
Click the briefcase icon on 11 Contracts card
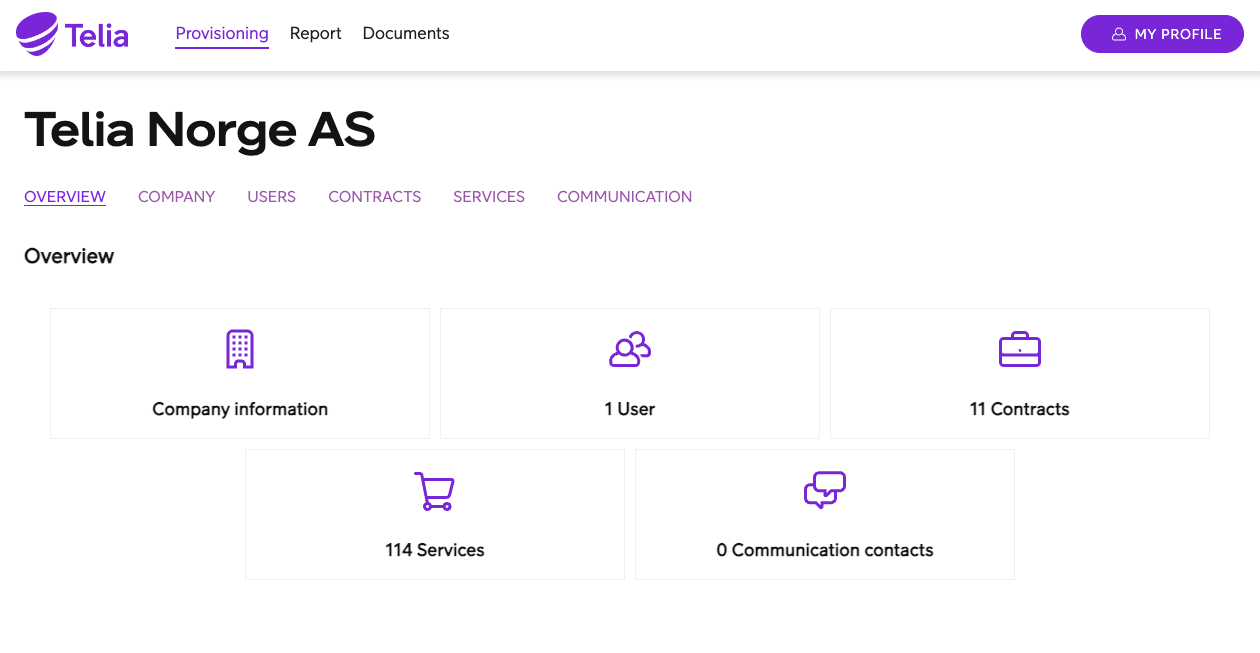click(1019, 349)
